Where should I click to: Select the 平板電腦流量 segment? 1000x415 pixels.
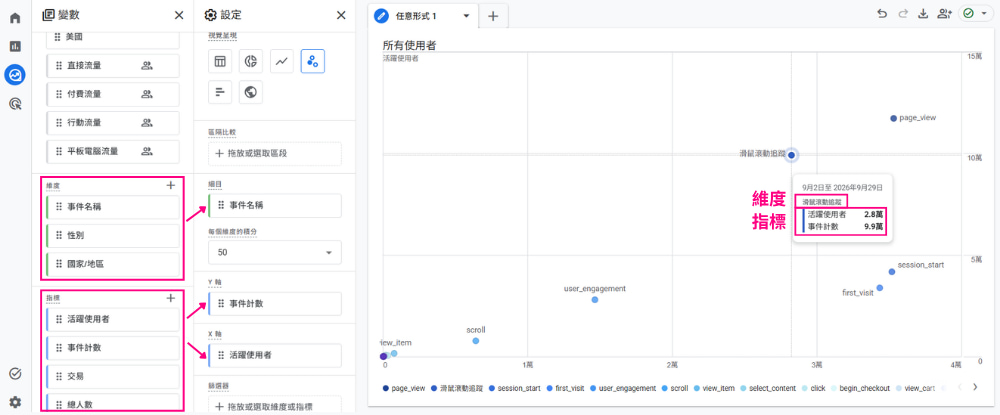[113, 151]
